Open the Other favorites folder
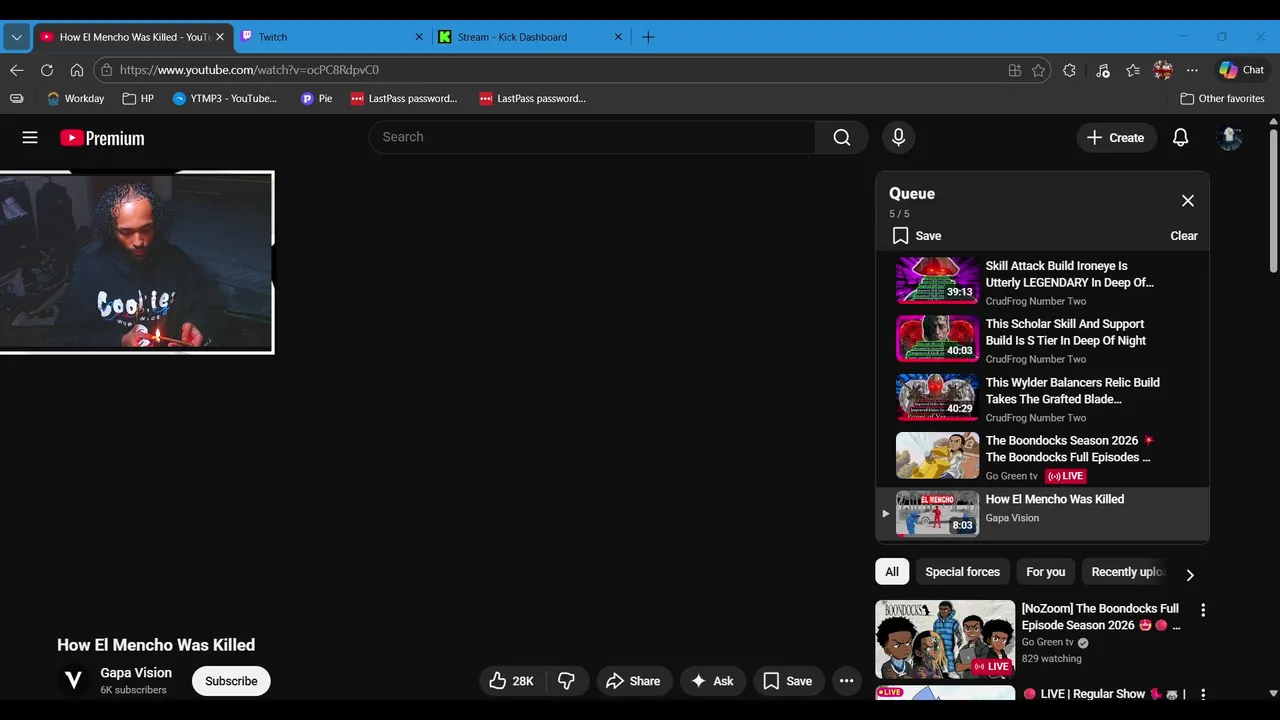The height and width of the screenshot is (720, 1280). point(1222,99)
